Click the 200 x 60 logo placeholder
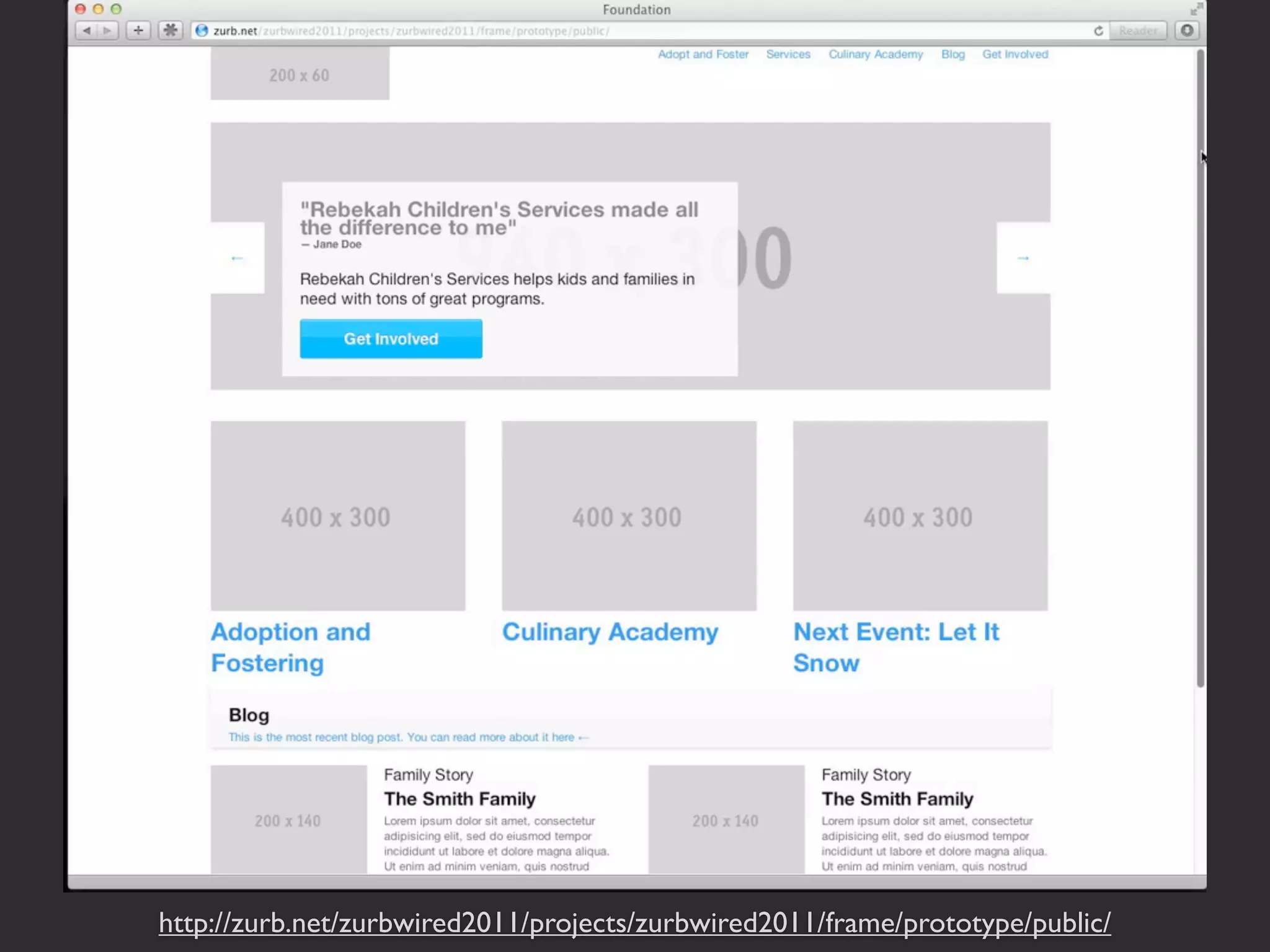This screenshot has width=1270, height=952. [300, 74]
